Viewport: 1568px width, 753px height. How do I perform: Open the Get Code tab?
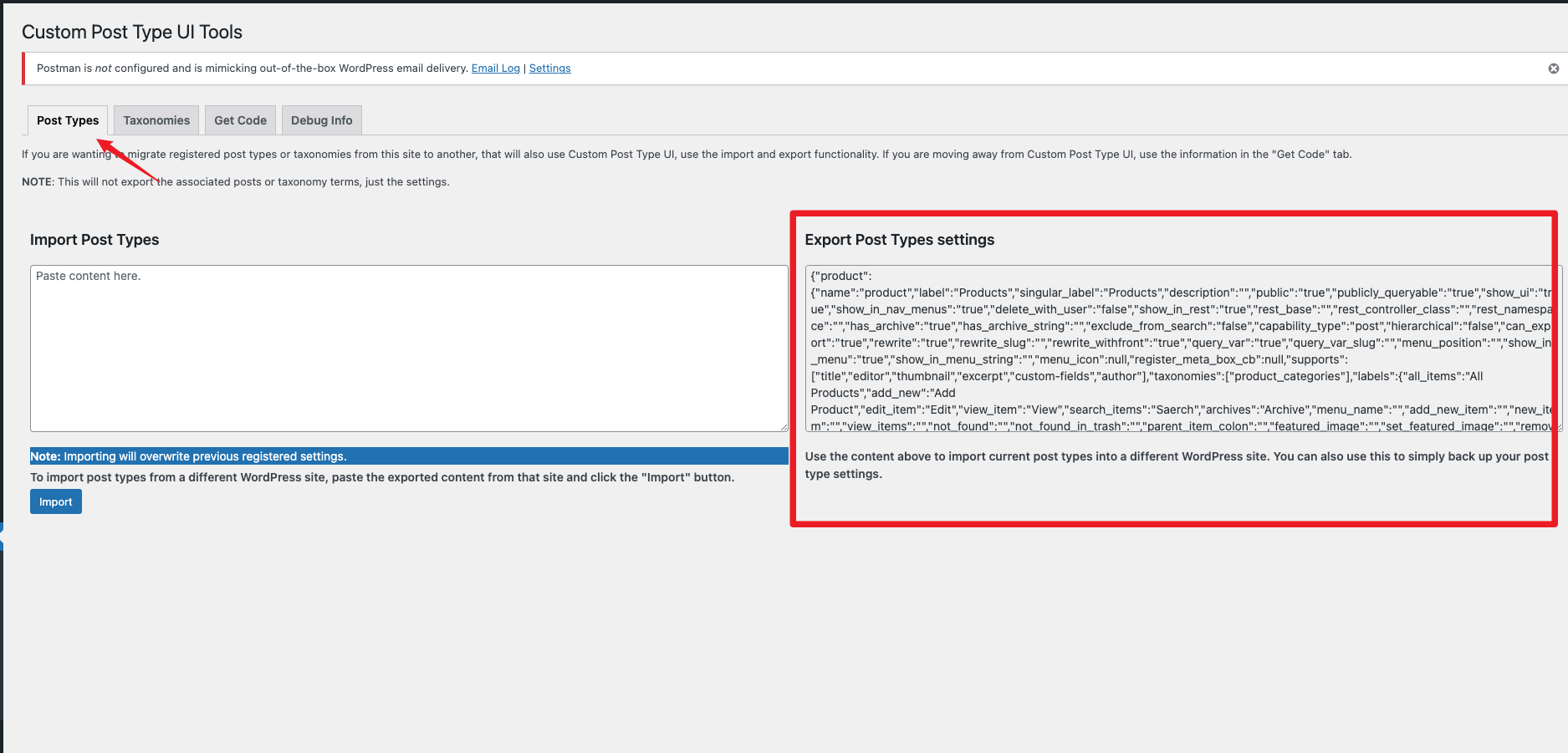click(x=240, y=120)
